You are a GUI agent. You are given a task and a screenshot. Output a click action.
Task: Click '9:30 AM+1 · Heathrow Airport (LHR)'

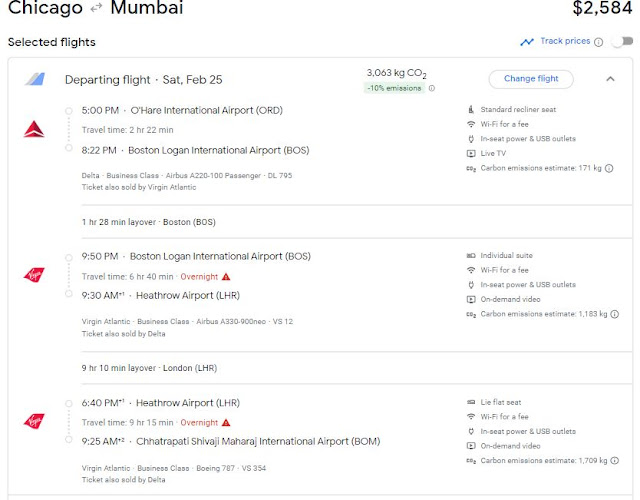160,296
